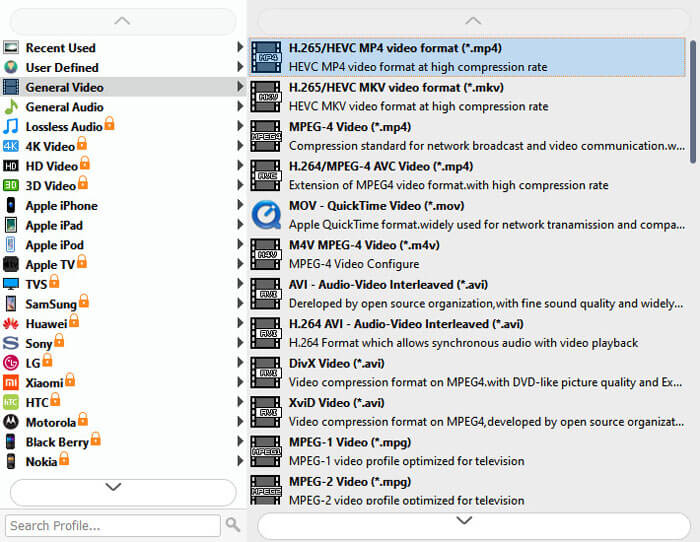Open the Motorola device category
700x542 pixels.
pos(123,422)
